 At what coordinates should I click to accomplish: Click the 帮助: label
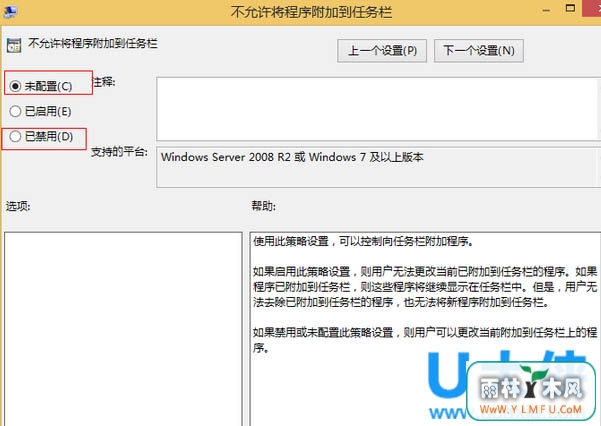click(263, 206)
